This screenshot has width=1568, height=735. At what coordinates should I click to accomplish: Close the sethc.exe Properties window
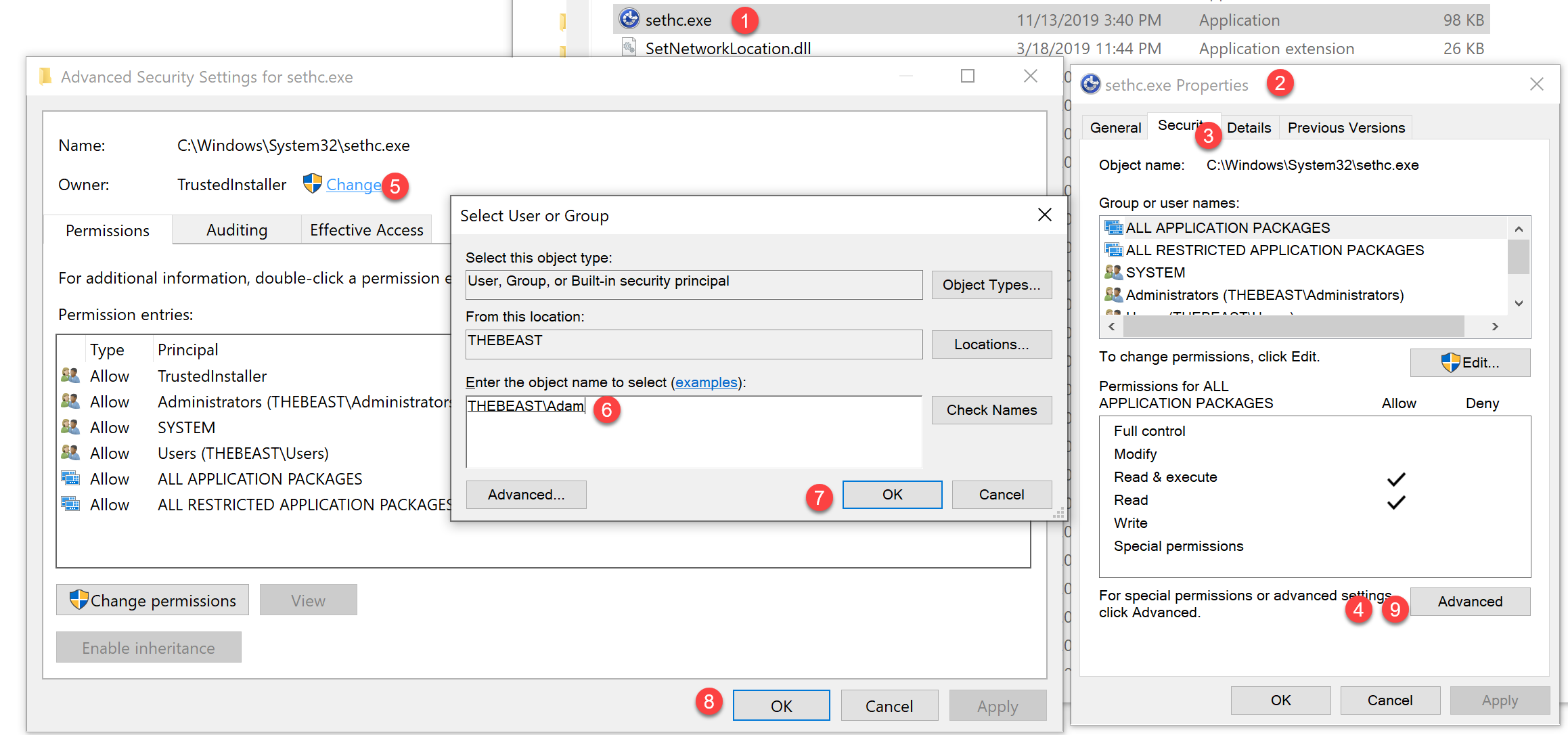pos(1536,84)
